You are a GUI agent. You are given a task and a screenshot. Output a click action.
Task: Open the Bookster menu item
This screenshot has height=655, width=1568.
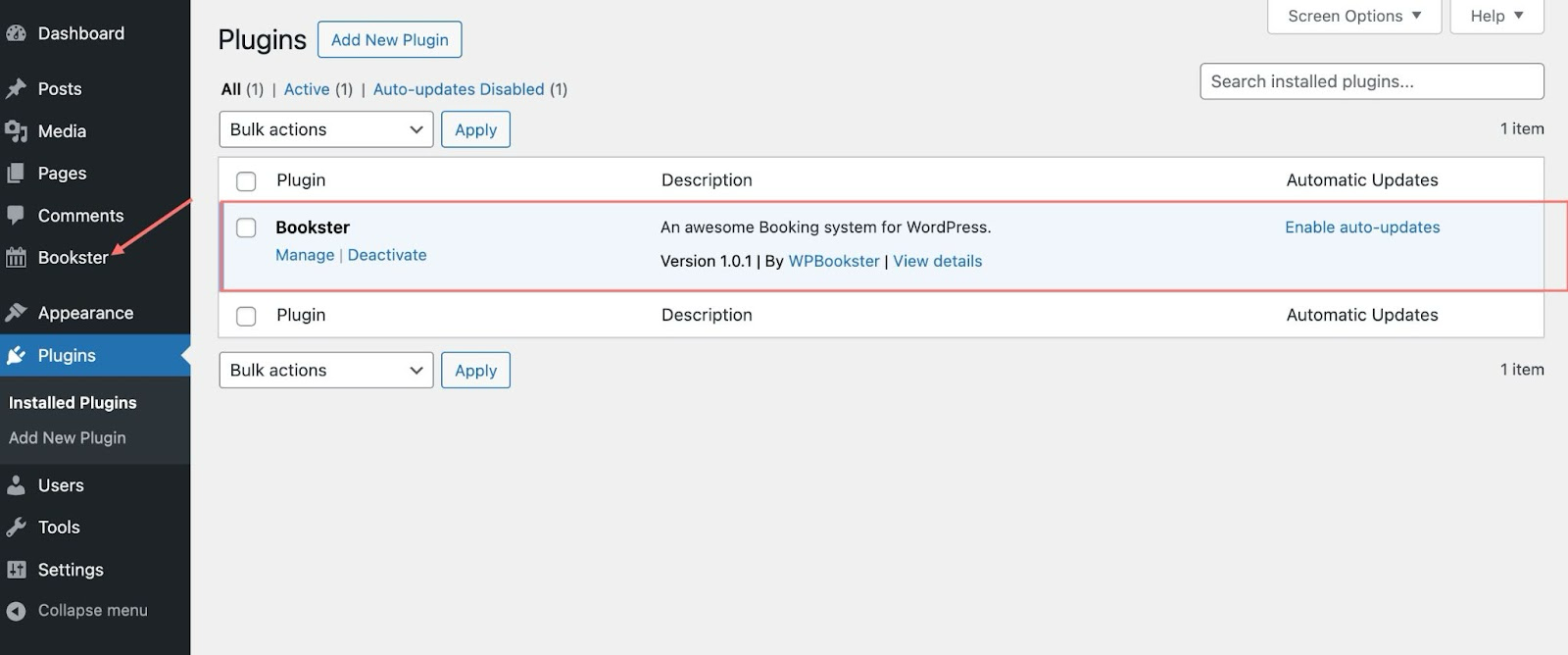(x=73, y=258)
